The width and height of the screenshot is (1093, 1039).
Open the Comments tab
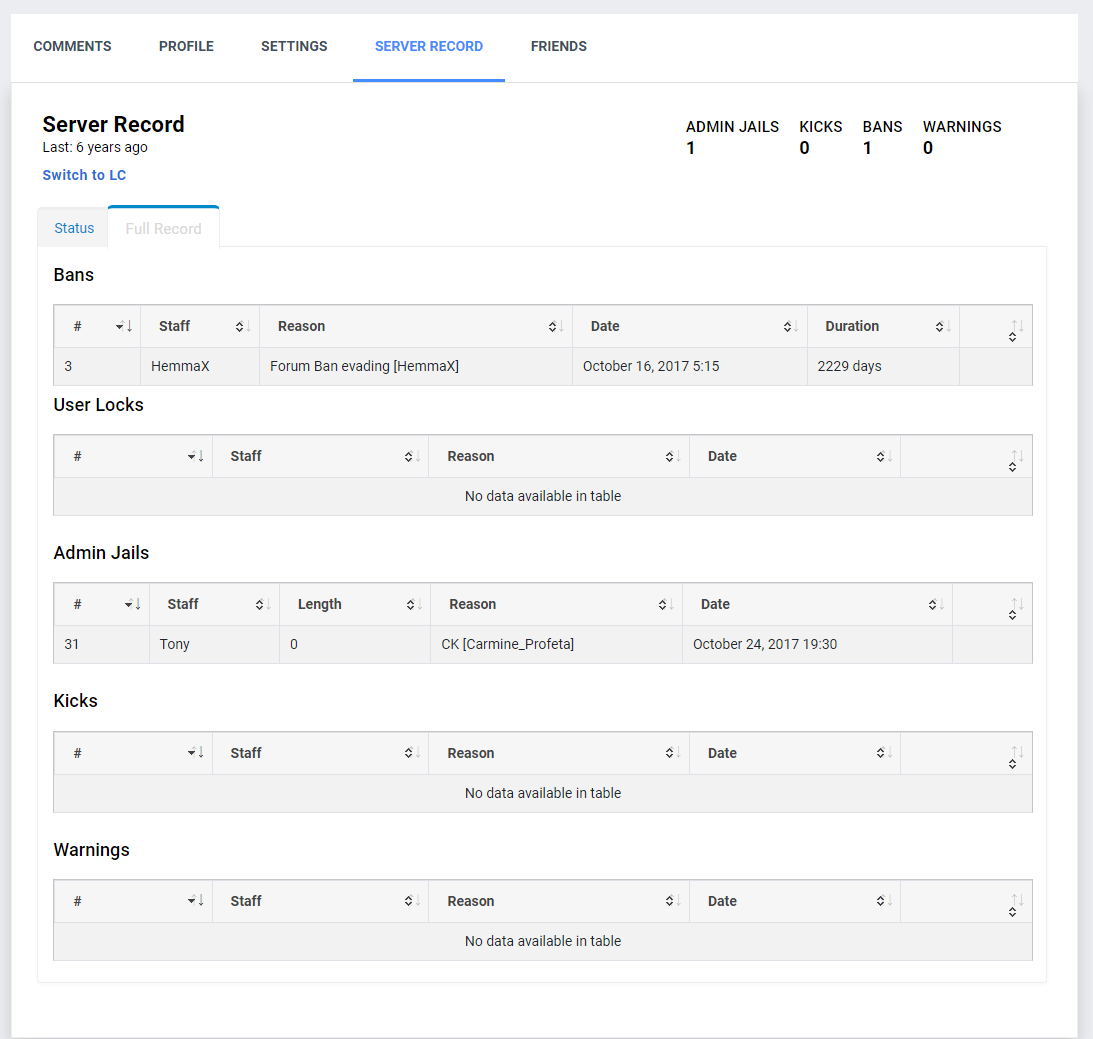point(72,46)
